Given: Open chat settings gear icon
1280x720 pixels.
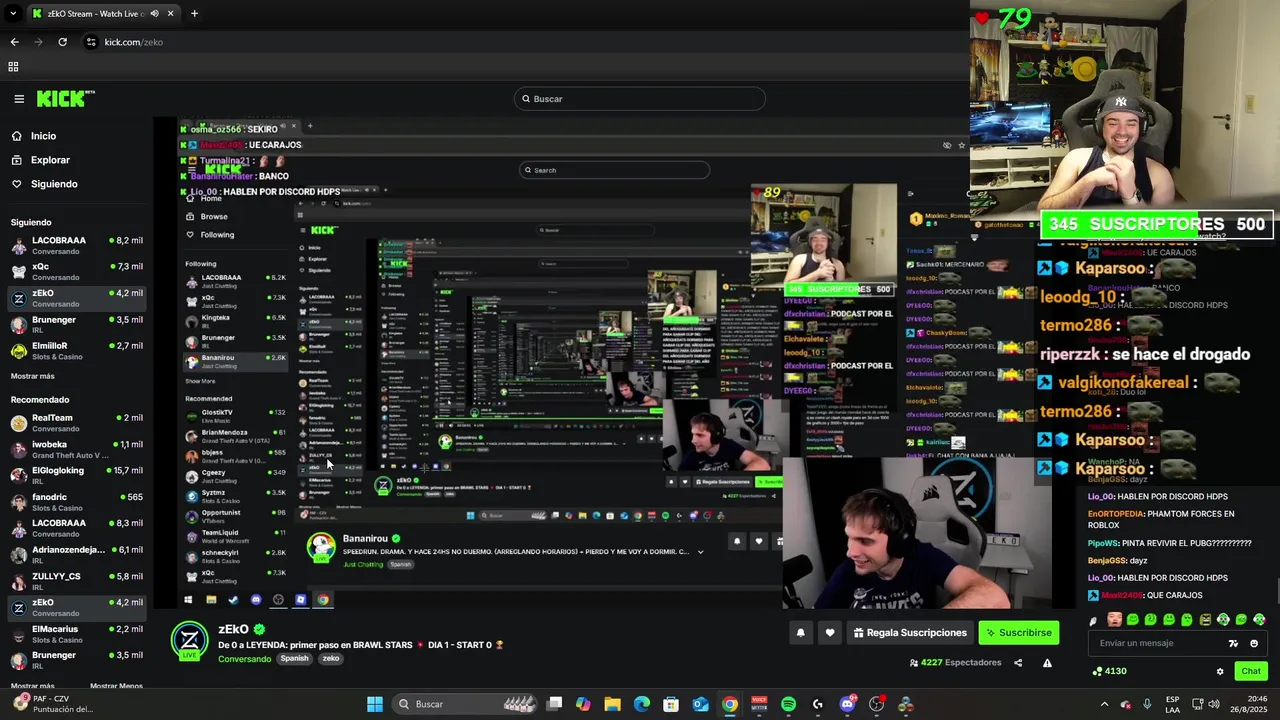Looking at the screenshot, I should 1220,671.
